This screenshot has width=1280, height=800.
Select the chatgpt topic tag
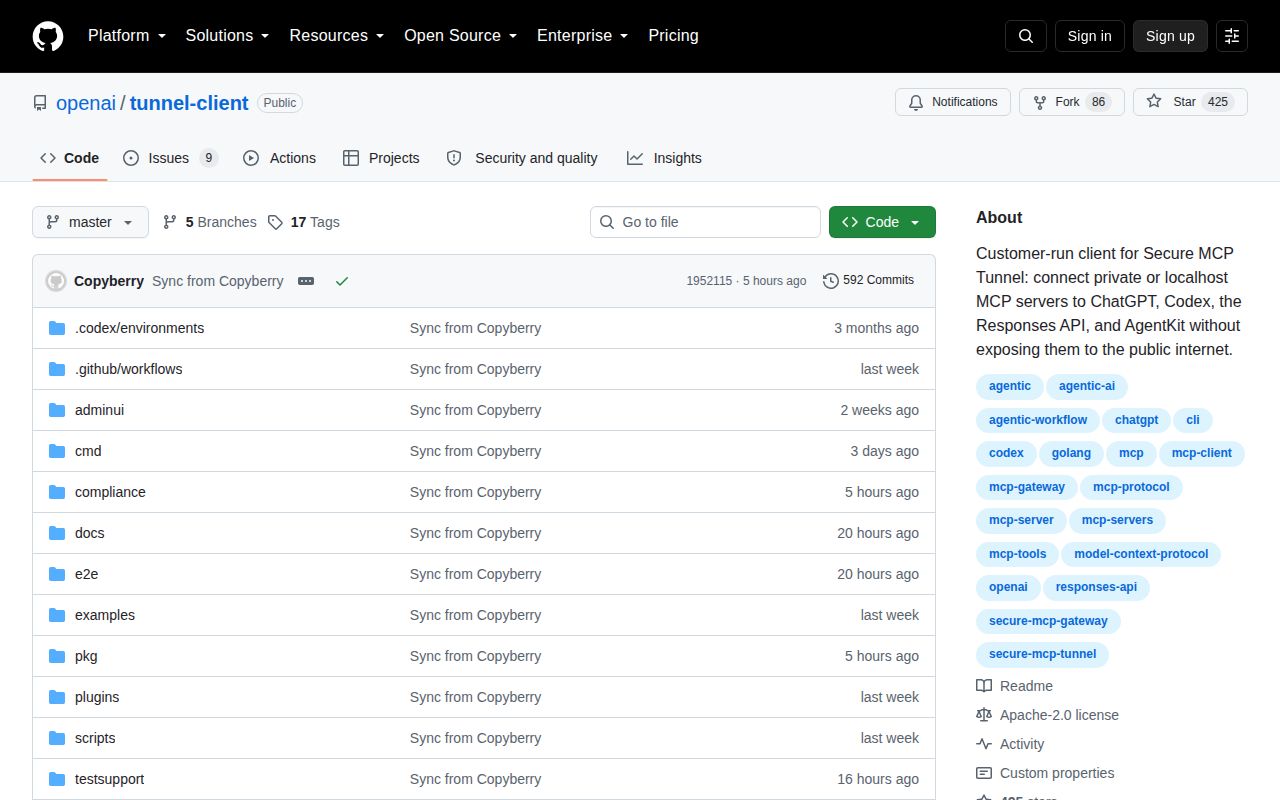click(x=1137, y=420)
